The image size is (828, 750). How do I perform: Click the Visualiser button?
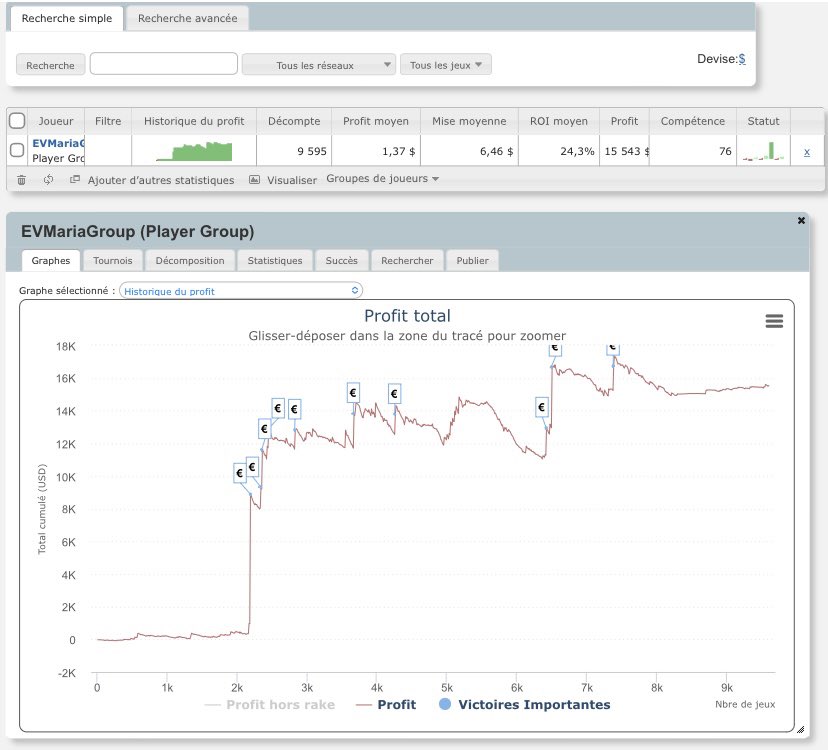click(291, 180)
